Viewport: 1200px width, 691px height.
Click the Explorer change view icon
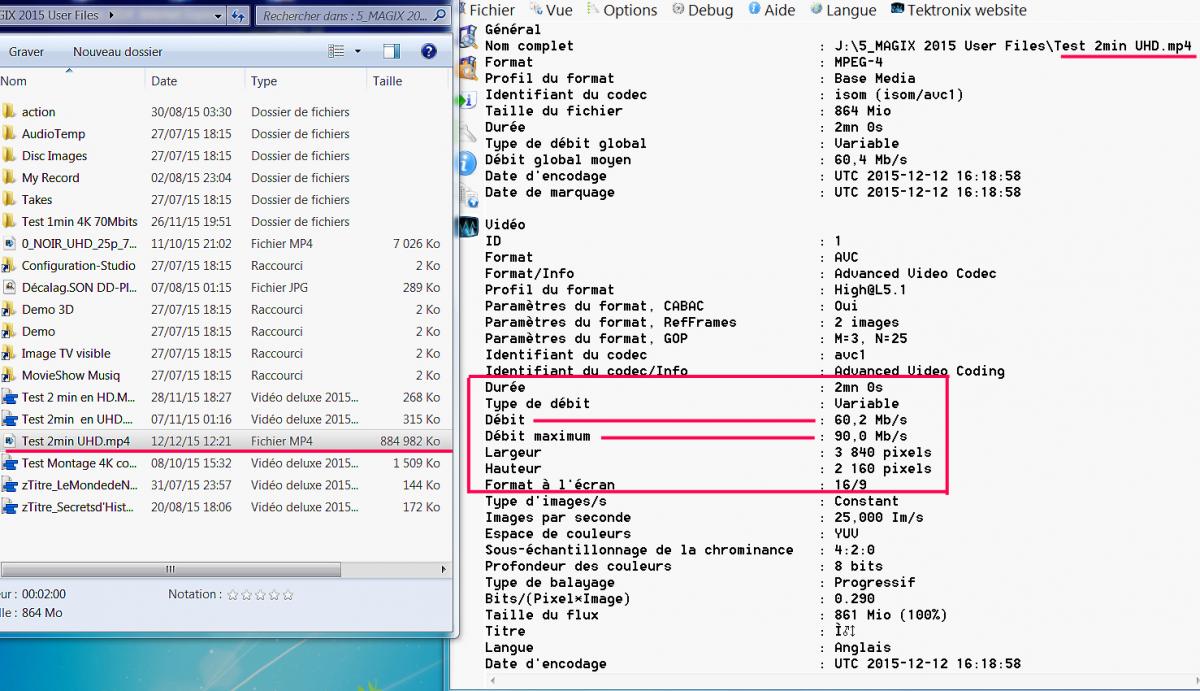(336, 51)
